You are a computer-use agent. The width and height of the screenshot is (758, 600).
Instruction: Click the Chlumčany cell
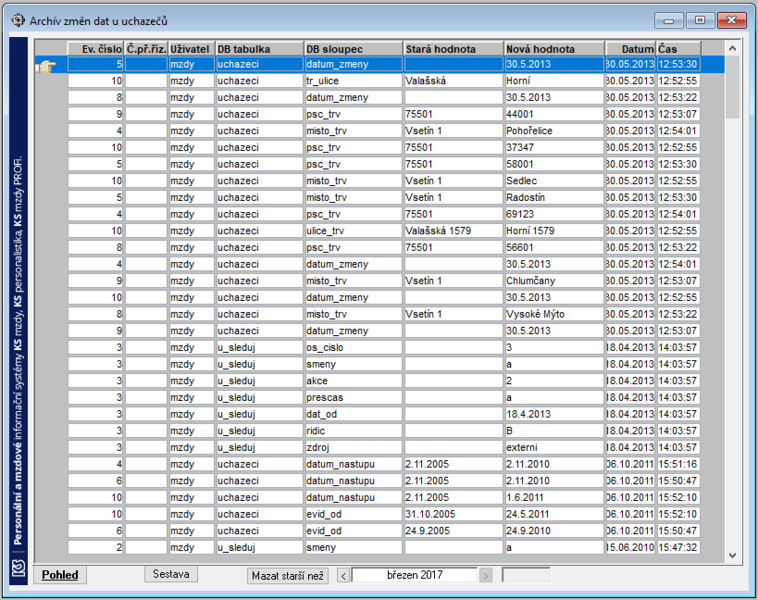pos(554,281)
